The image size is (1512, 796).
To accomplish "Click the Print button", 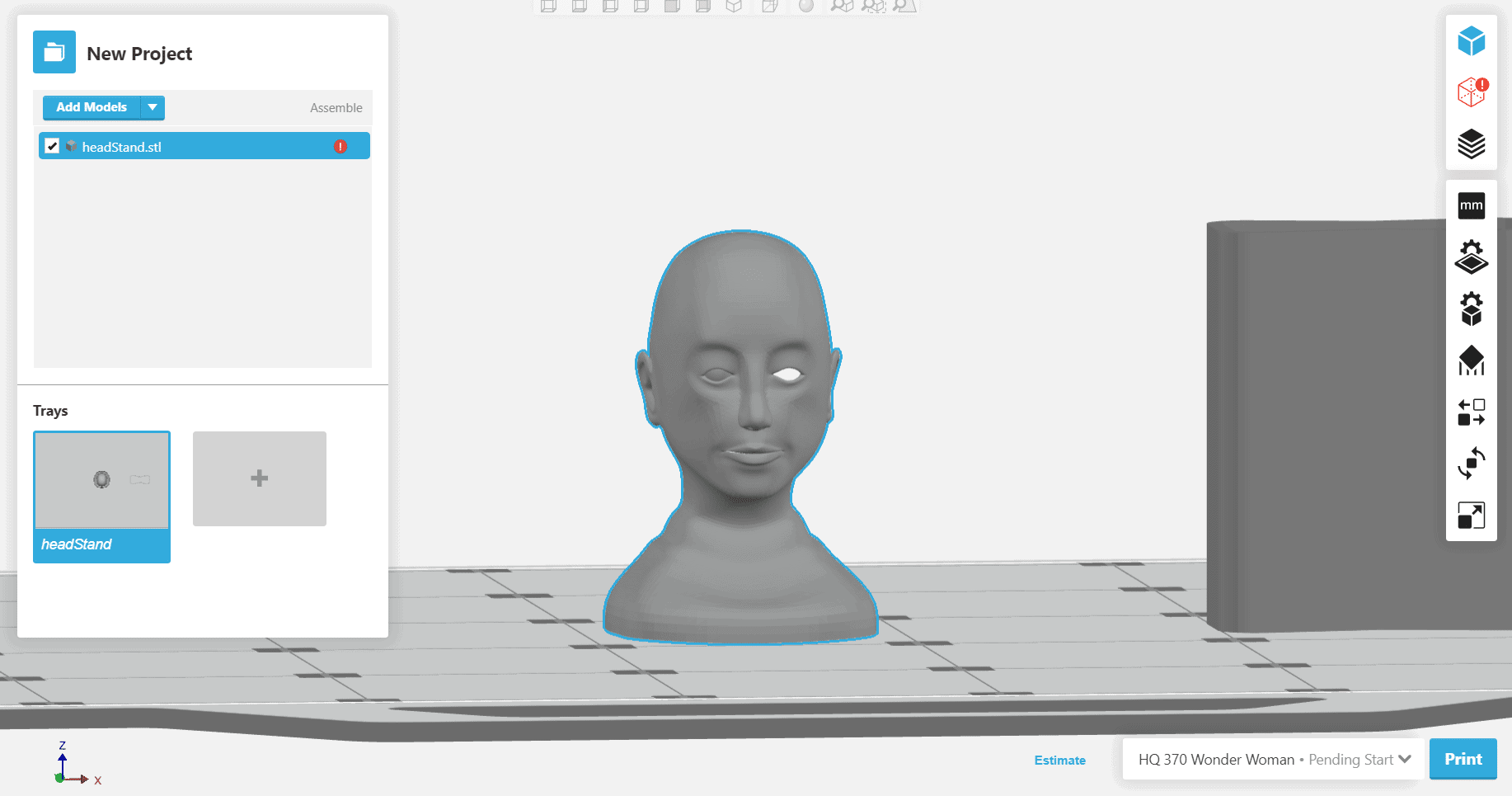I will pos(1463,759).
